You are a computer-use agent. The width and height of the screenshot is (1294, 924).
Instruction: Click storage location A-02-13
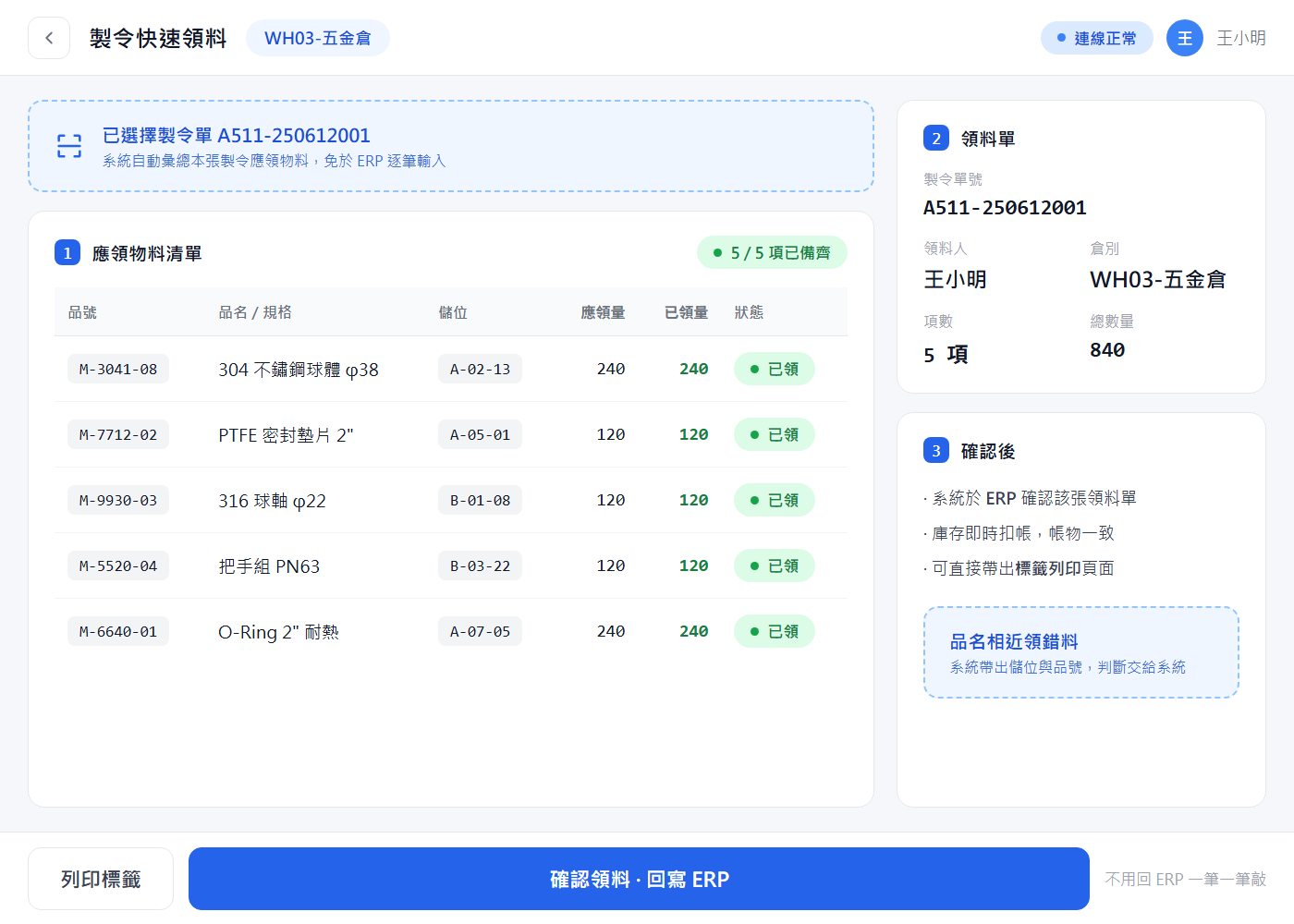(x=480, y=369)
